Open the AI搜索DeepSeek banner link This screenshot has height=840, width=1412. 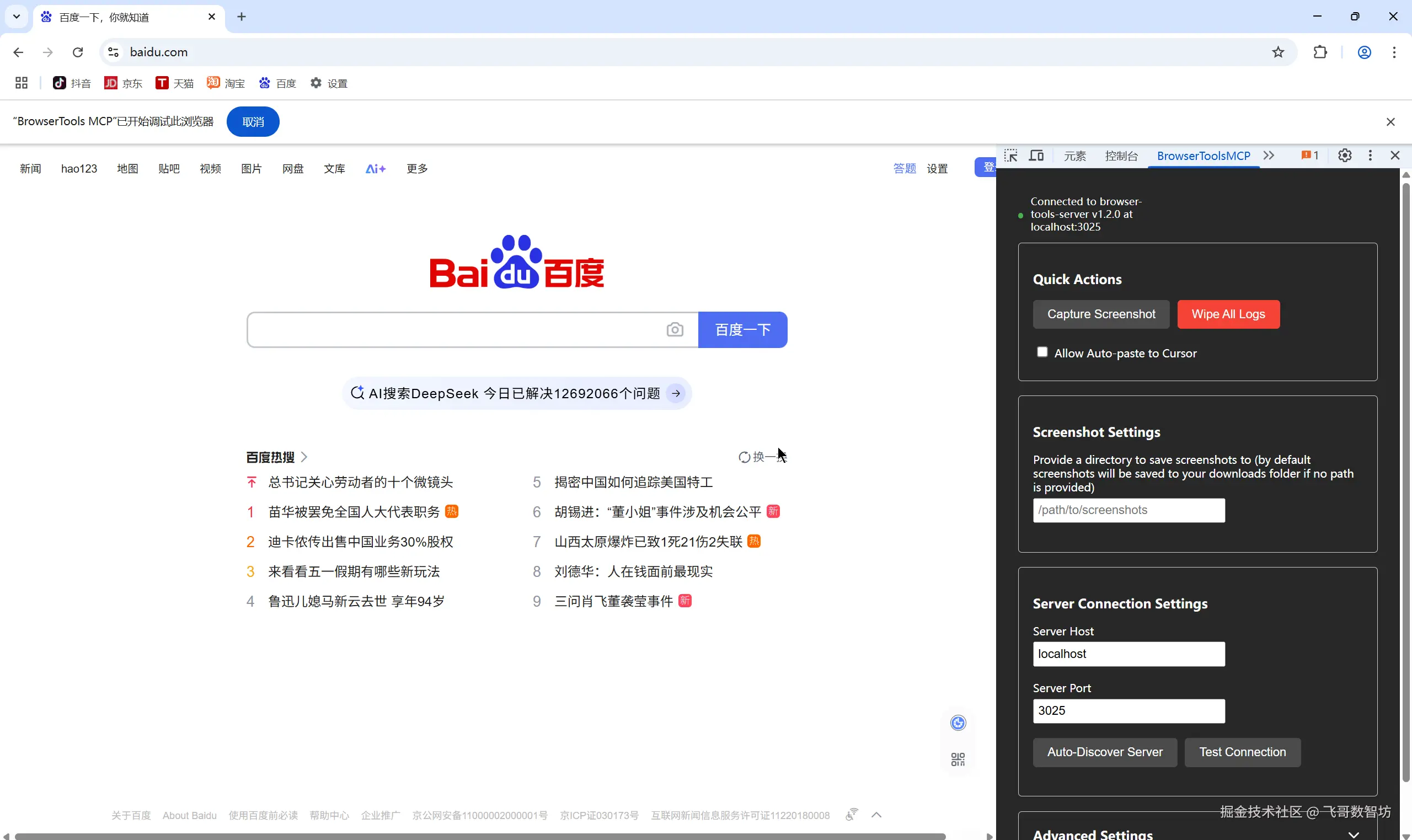click(x=517, y=393)
